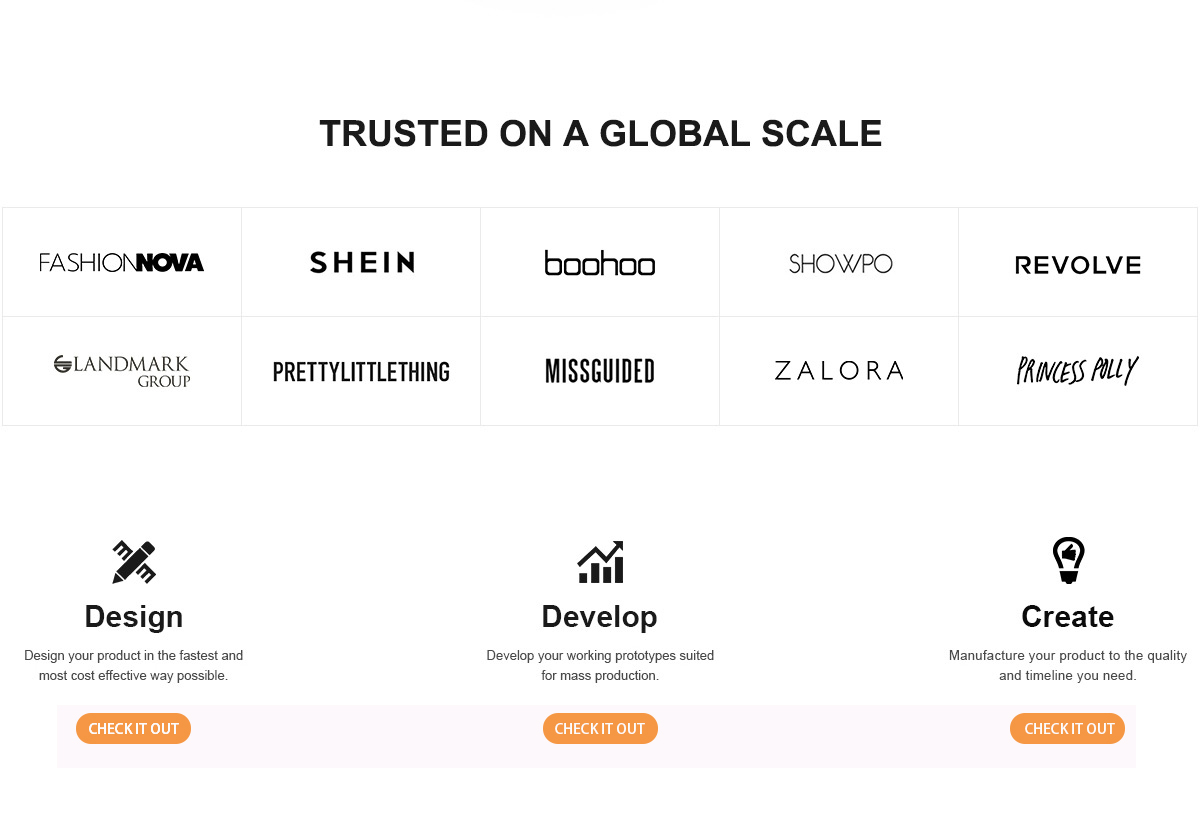
Task: Click the Develop heading
Action: click(x=600, y=617)
